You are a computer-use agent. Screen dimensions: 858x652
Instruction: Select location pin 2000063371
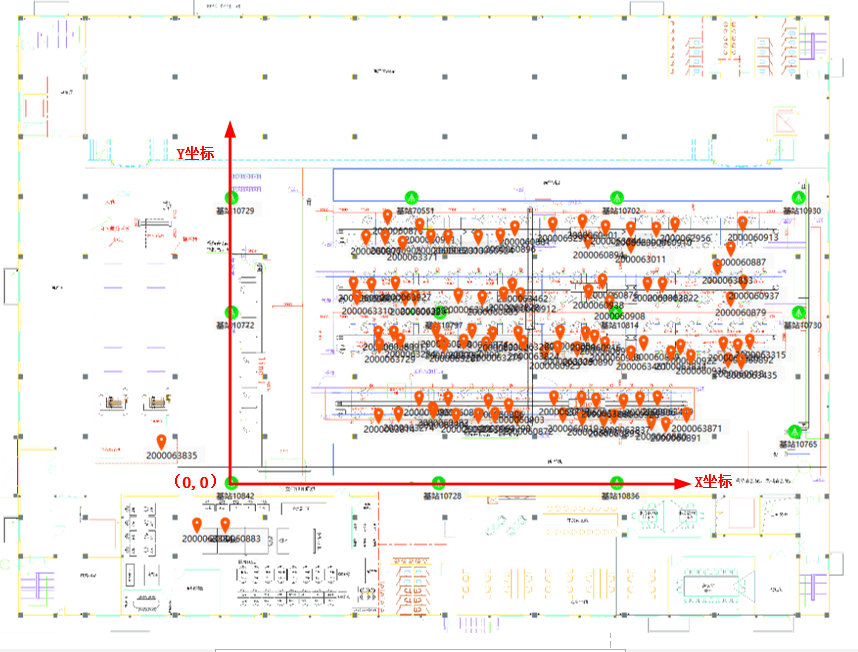[x=403, y=243]
